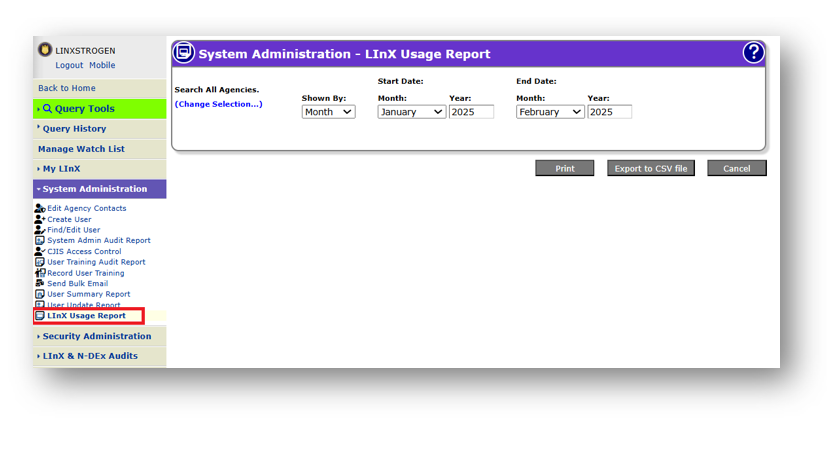827x450 pixels.
Task: Click the Send Bulk Email icon
Action: (40, 283)
